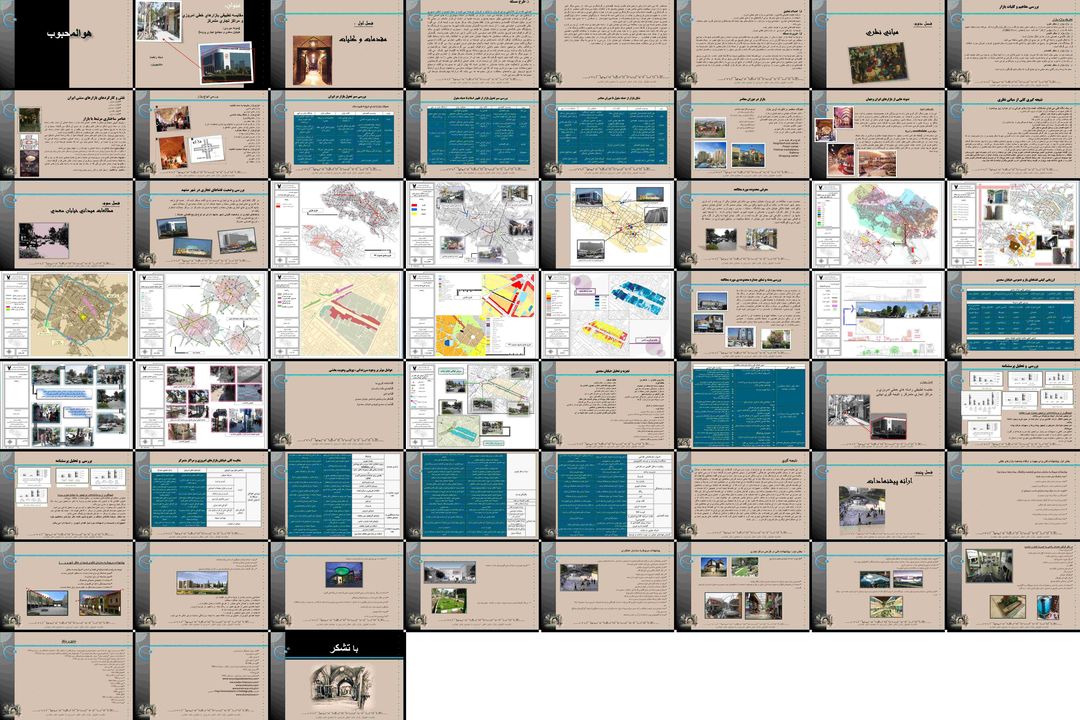Open map slide with green lines and pink circles
This screenshot has width=1080, height=720.
point(202,315)
